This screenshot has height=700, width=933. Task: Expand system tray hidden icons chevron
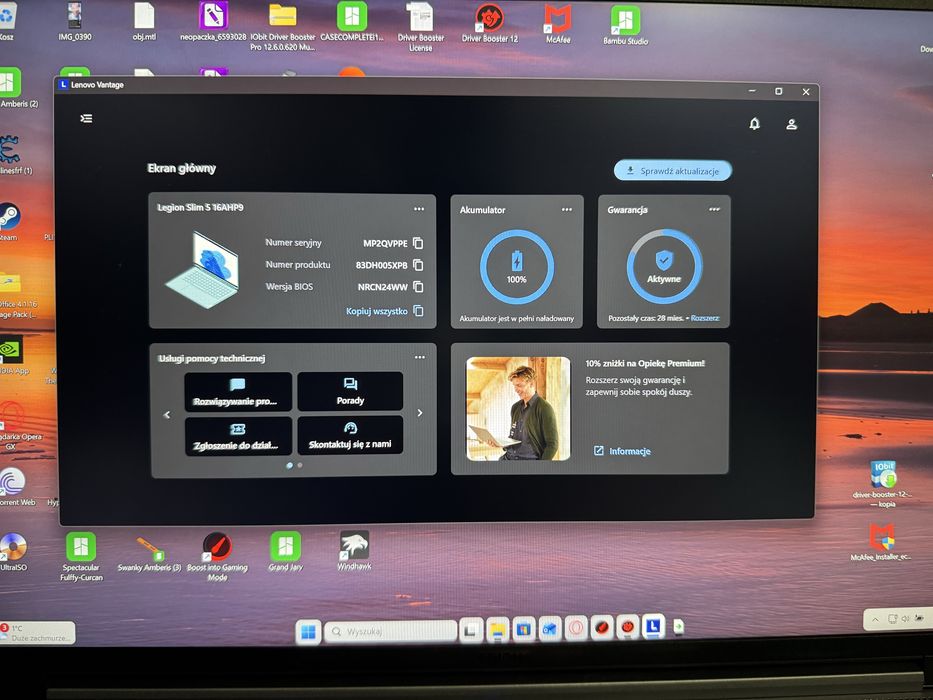pyautogui.click(x=875, y=619)
